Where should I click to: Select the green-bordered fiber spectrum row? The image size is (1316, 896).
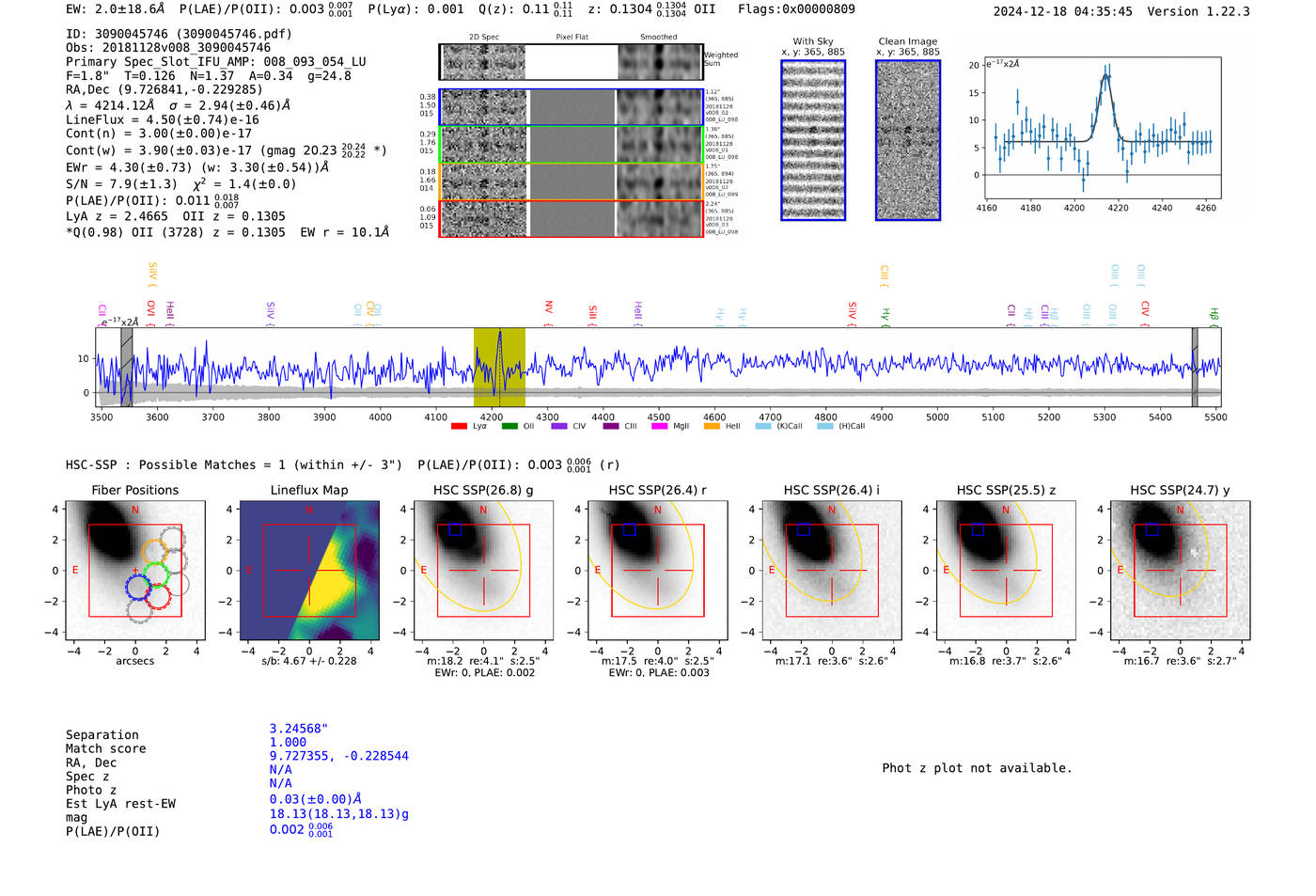click(572, 145)
